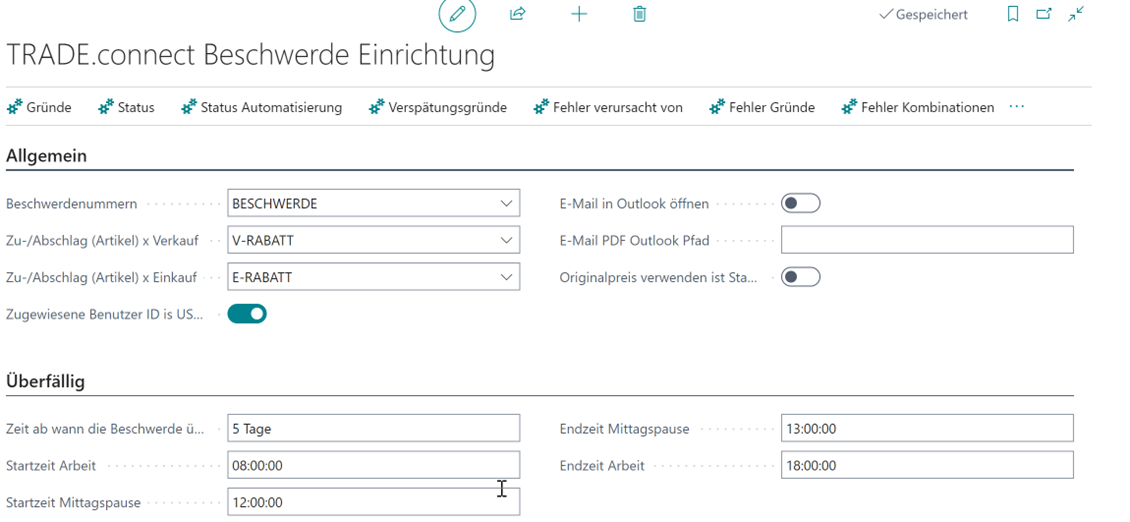
Task: Open the Verspätungsgründe action
Action: (437, 107)
